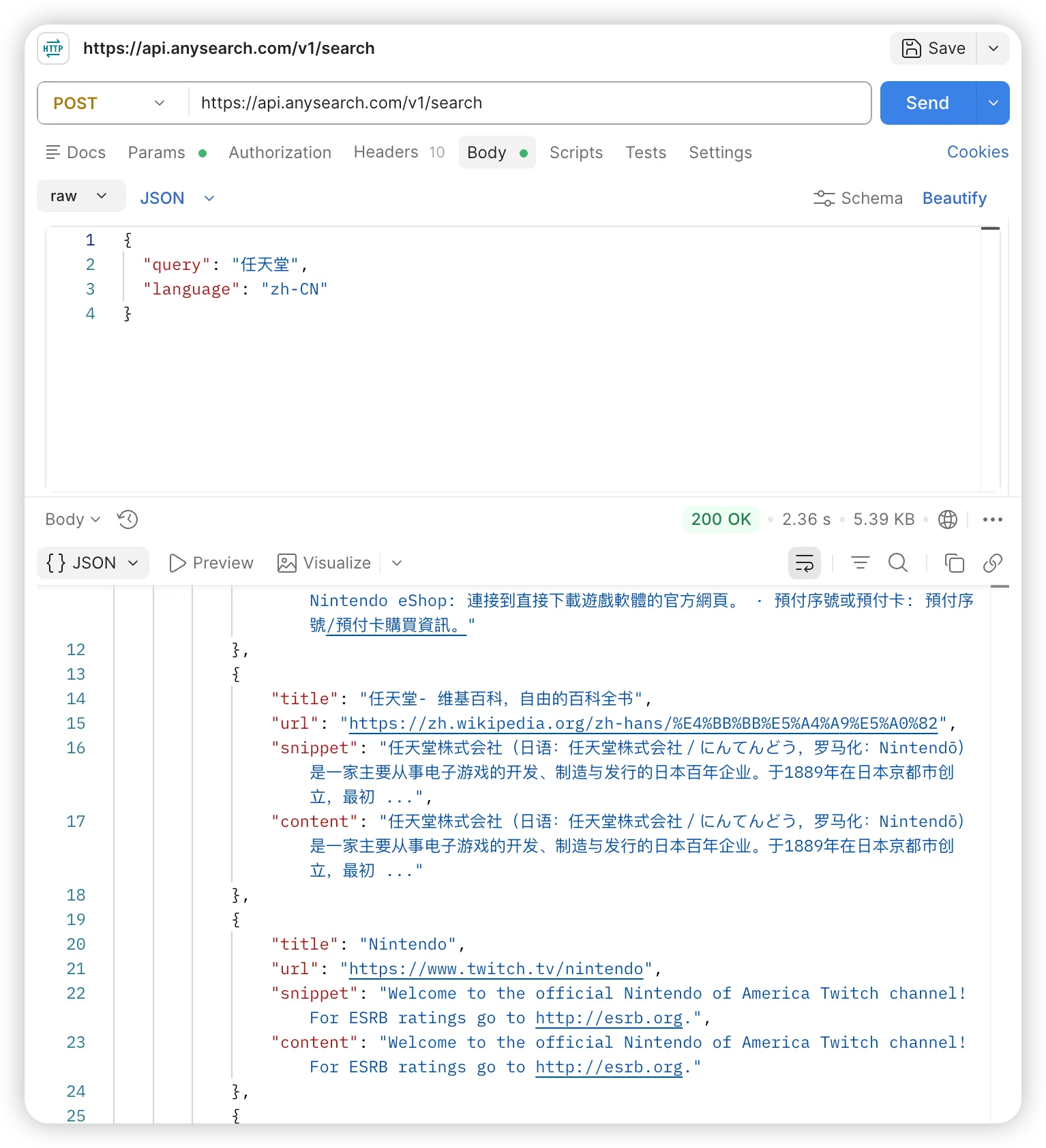The image size is (1046, 1148).
Task: Click the link icon in response toolbar
Action: (x=993, y=563)
